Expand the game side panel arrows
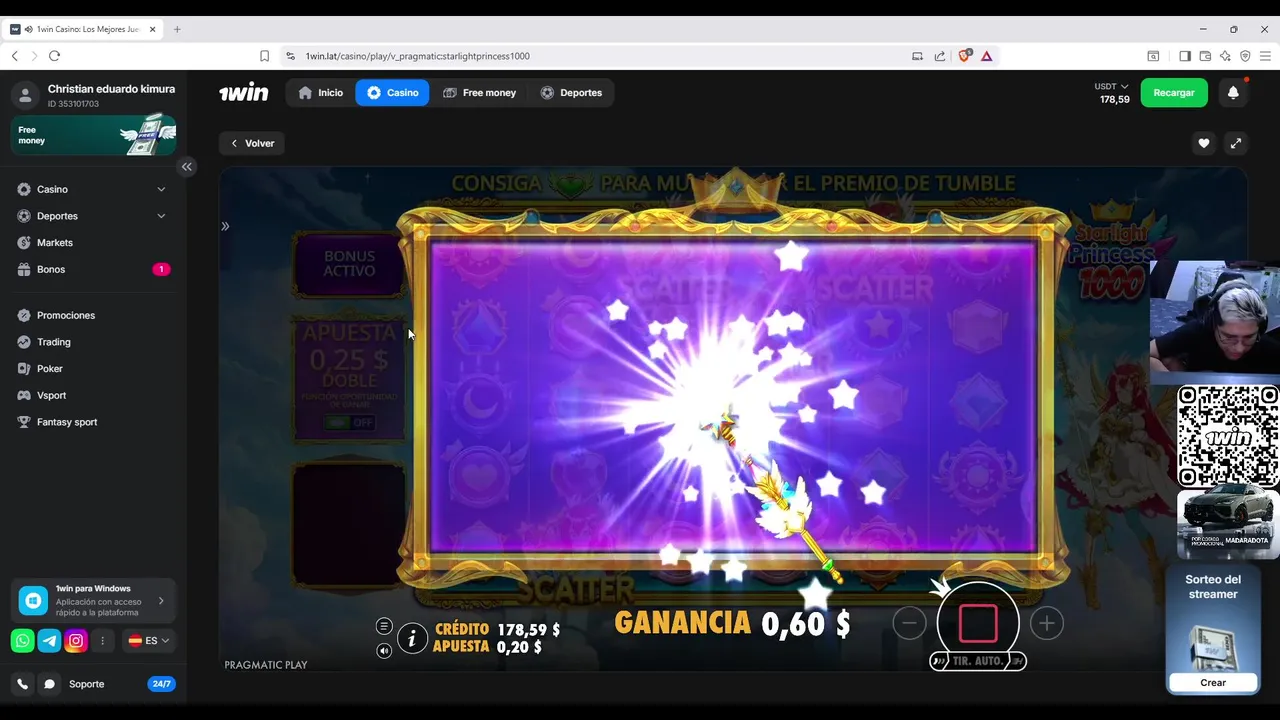This screenshot has width=1280, height=720. point(225,226)
